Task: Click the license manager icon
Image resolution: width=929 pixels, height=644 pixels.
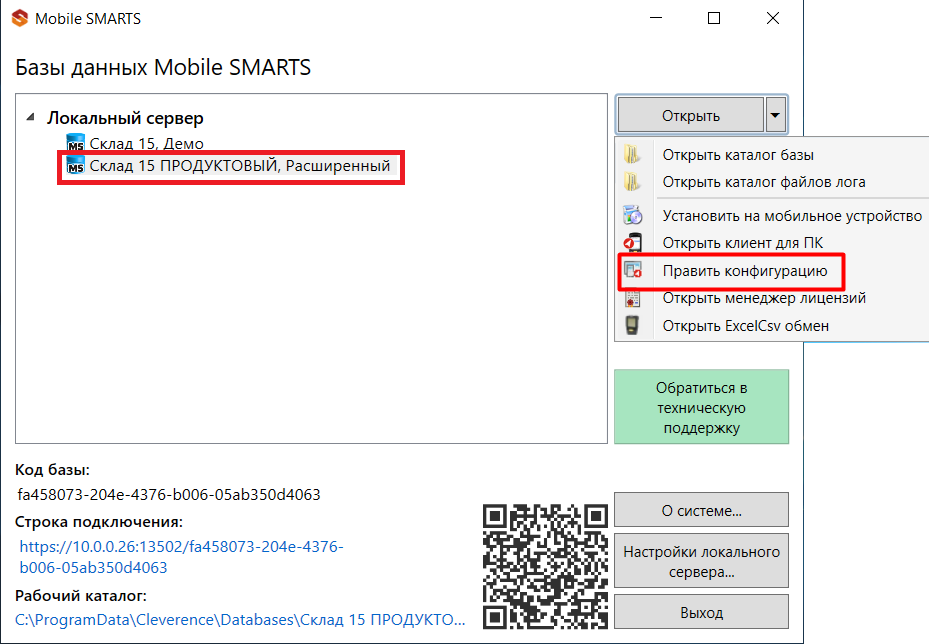Action: (632, 298)
